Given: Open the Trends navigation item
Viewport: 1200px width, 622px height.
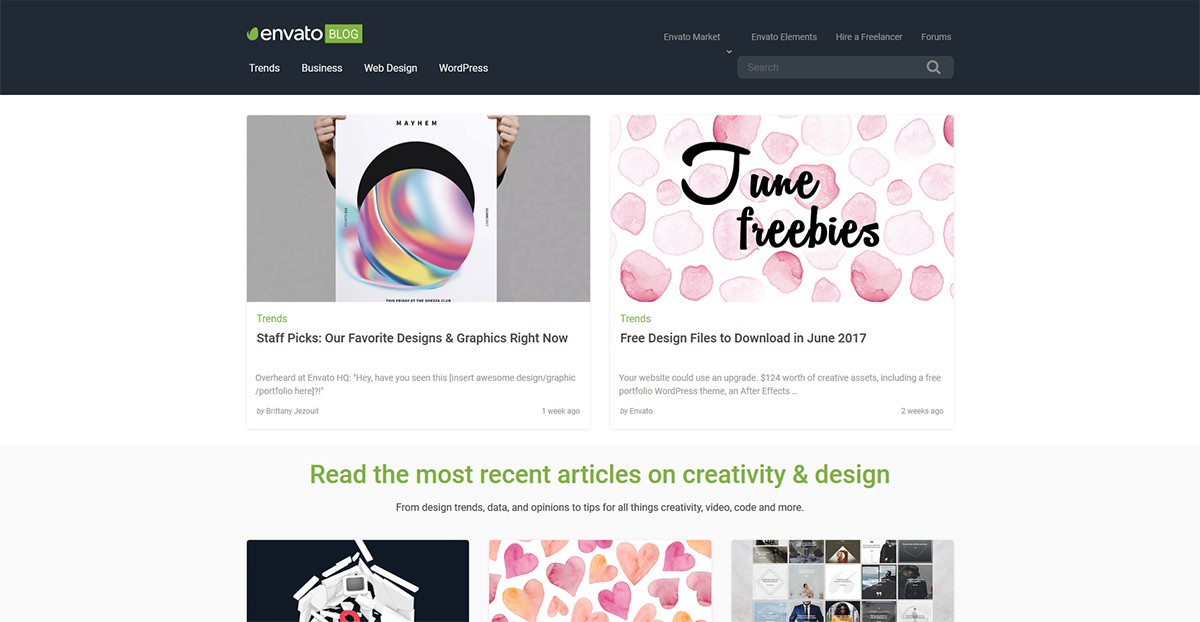Looking at the screenshot, I should (264, 68).
